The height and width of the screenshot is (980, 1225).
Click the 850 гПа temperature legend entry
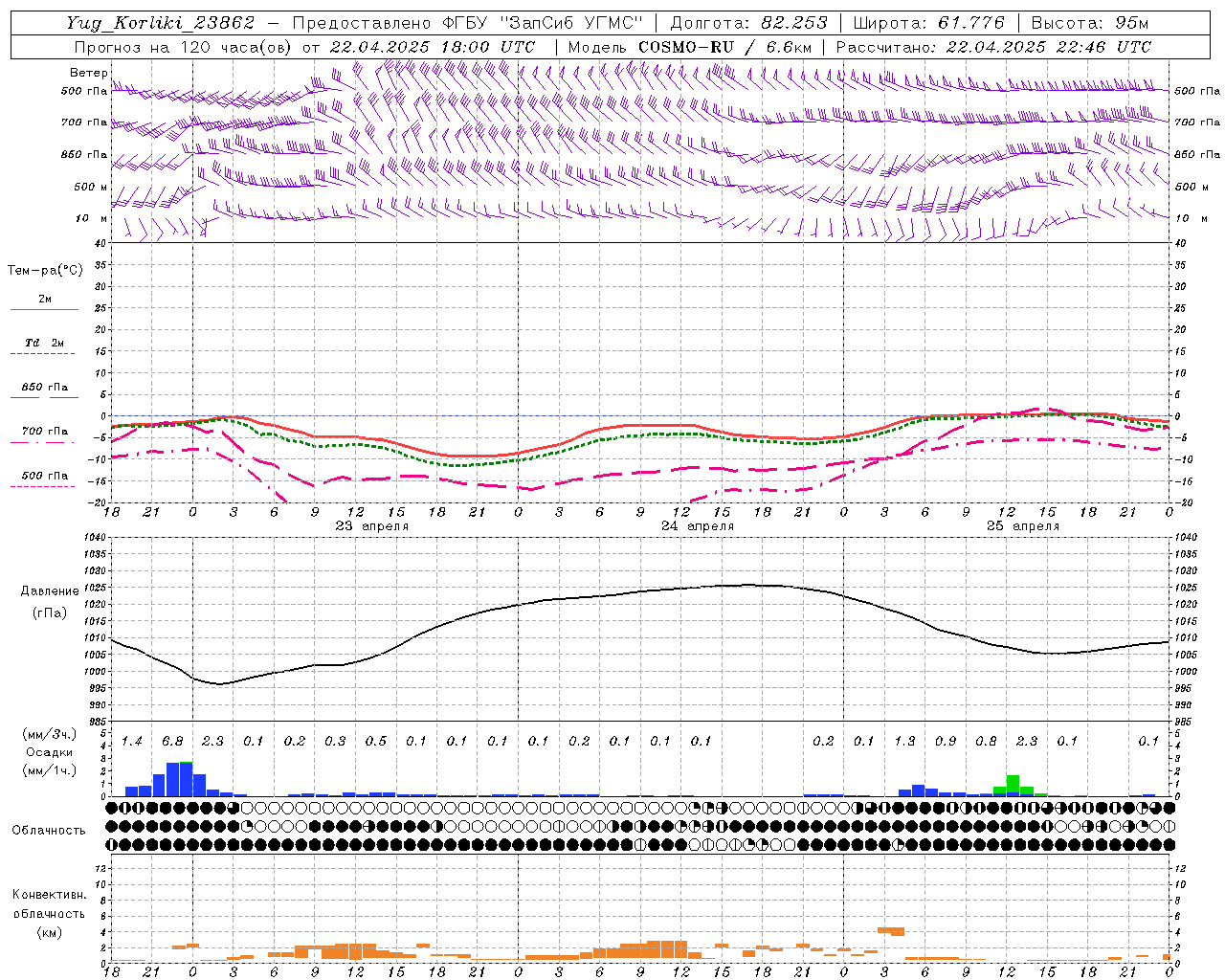pos(44,388)
